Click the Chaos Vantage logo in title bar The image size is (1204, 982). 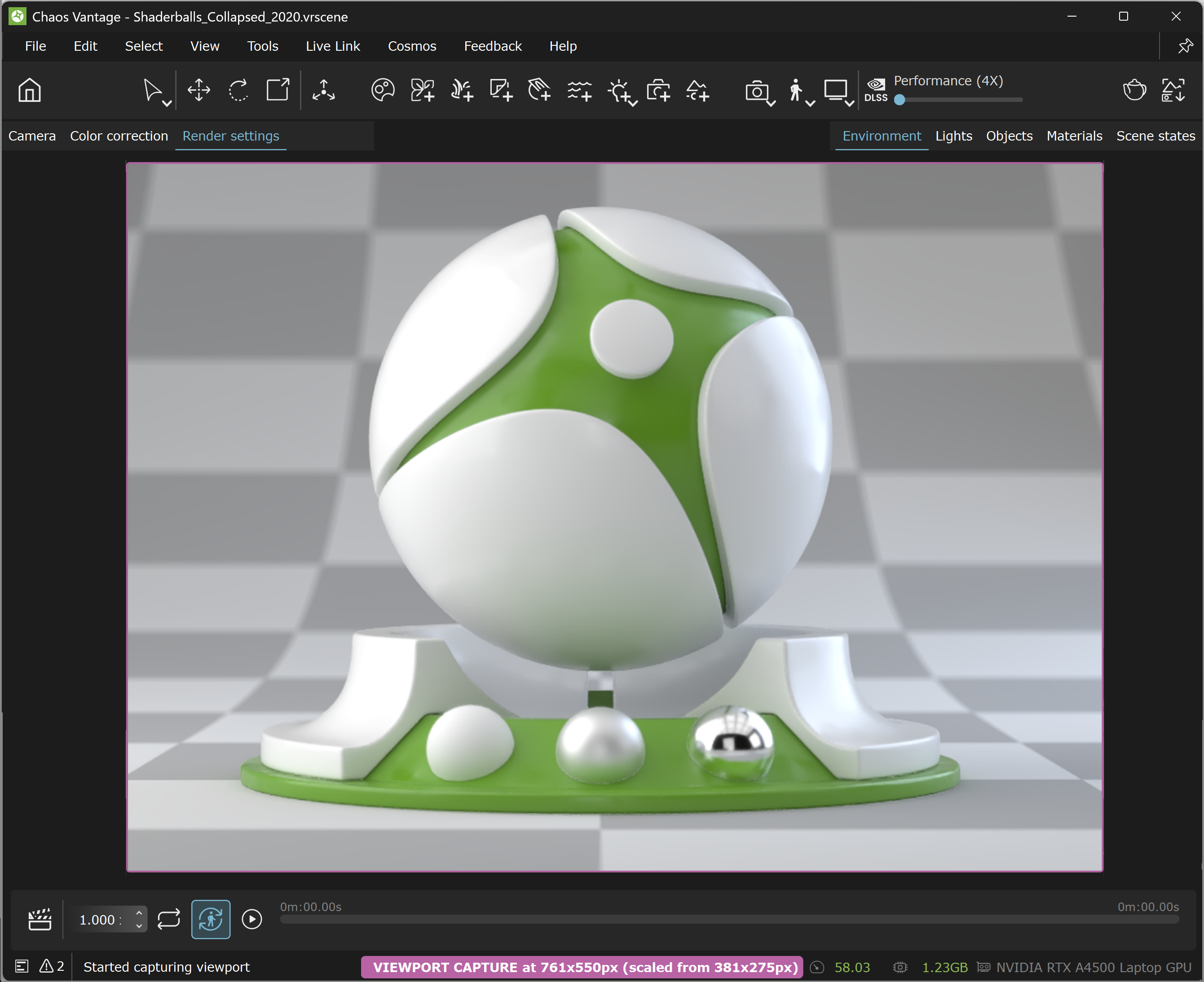17,17
